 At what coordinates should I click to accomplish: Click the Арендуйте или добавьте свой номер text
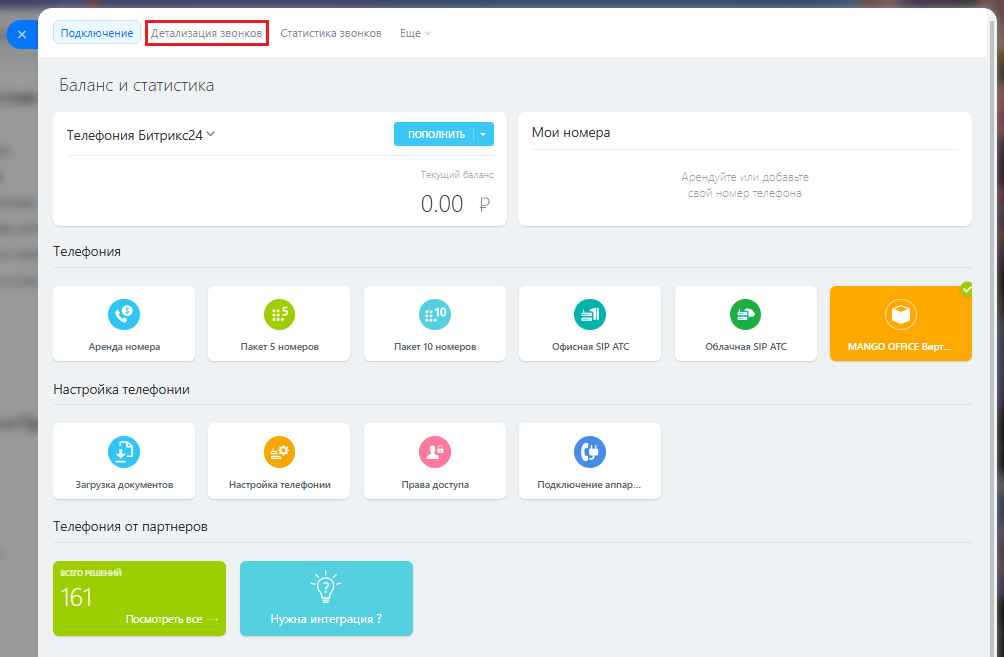[x=745, y=185]
